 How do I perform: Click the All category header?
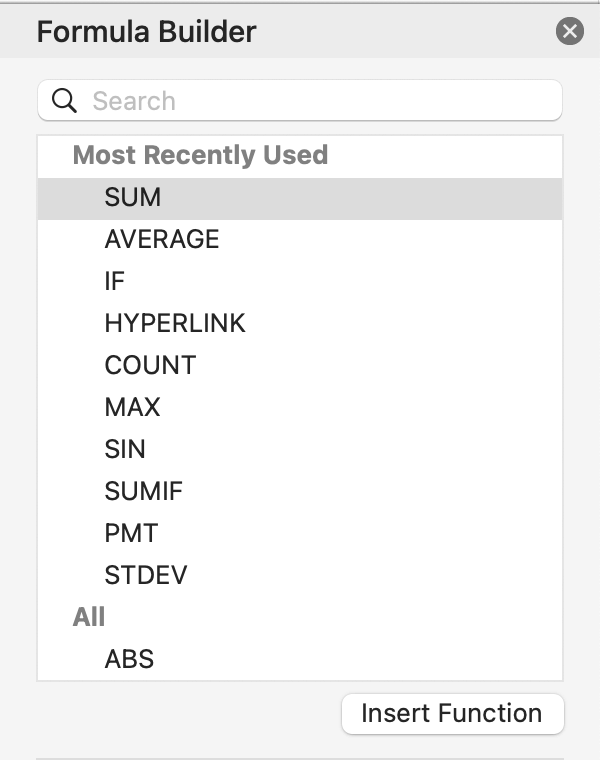click(x=88, y=617)
